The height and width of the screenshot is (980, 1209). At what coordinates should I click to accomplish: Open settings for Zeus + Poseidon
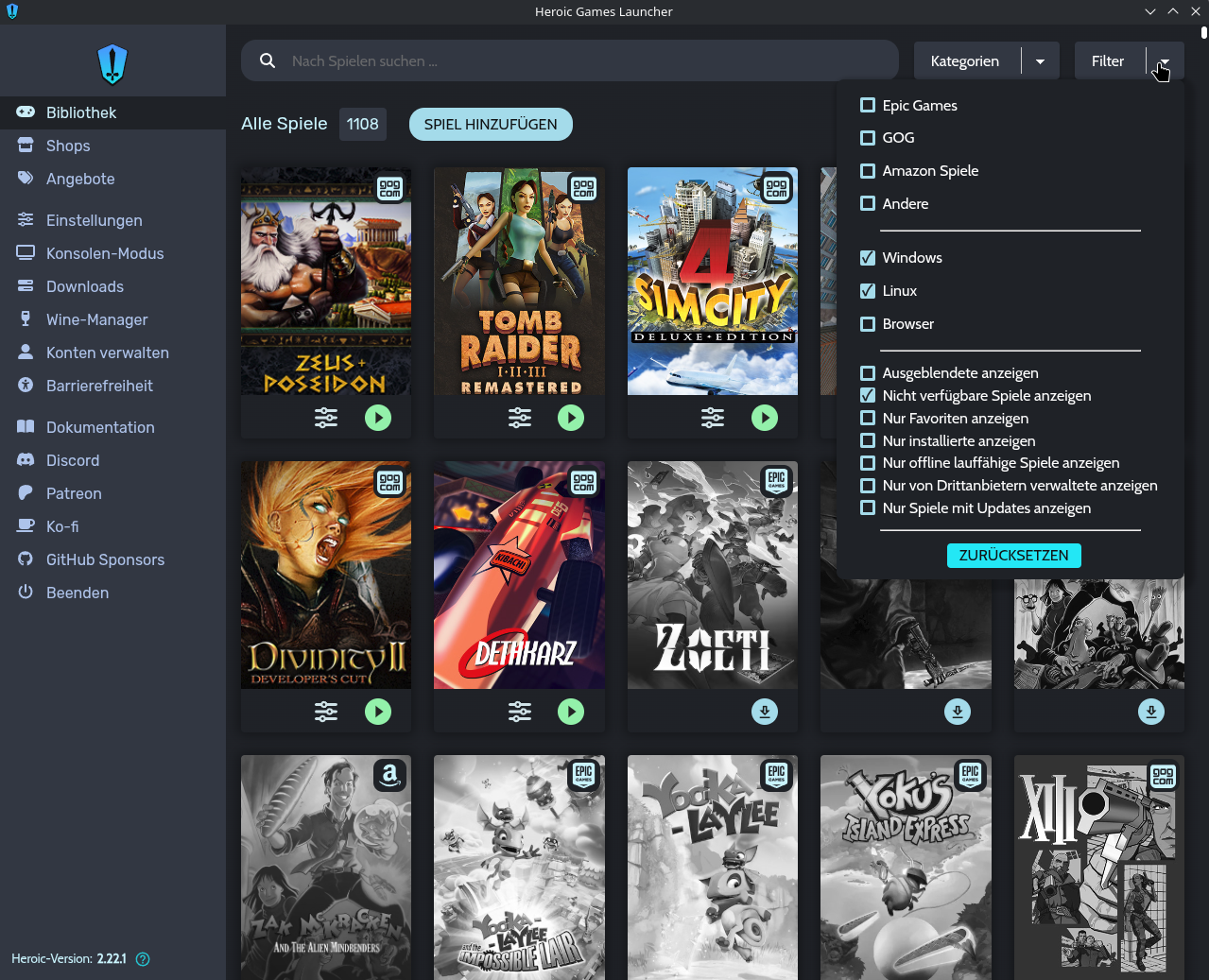[x=326, y=418]
